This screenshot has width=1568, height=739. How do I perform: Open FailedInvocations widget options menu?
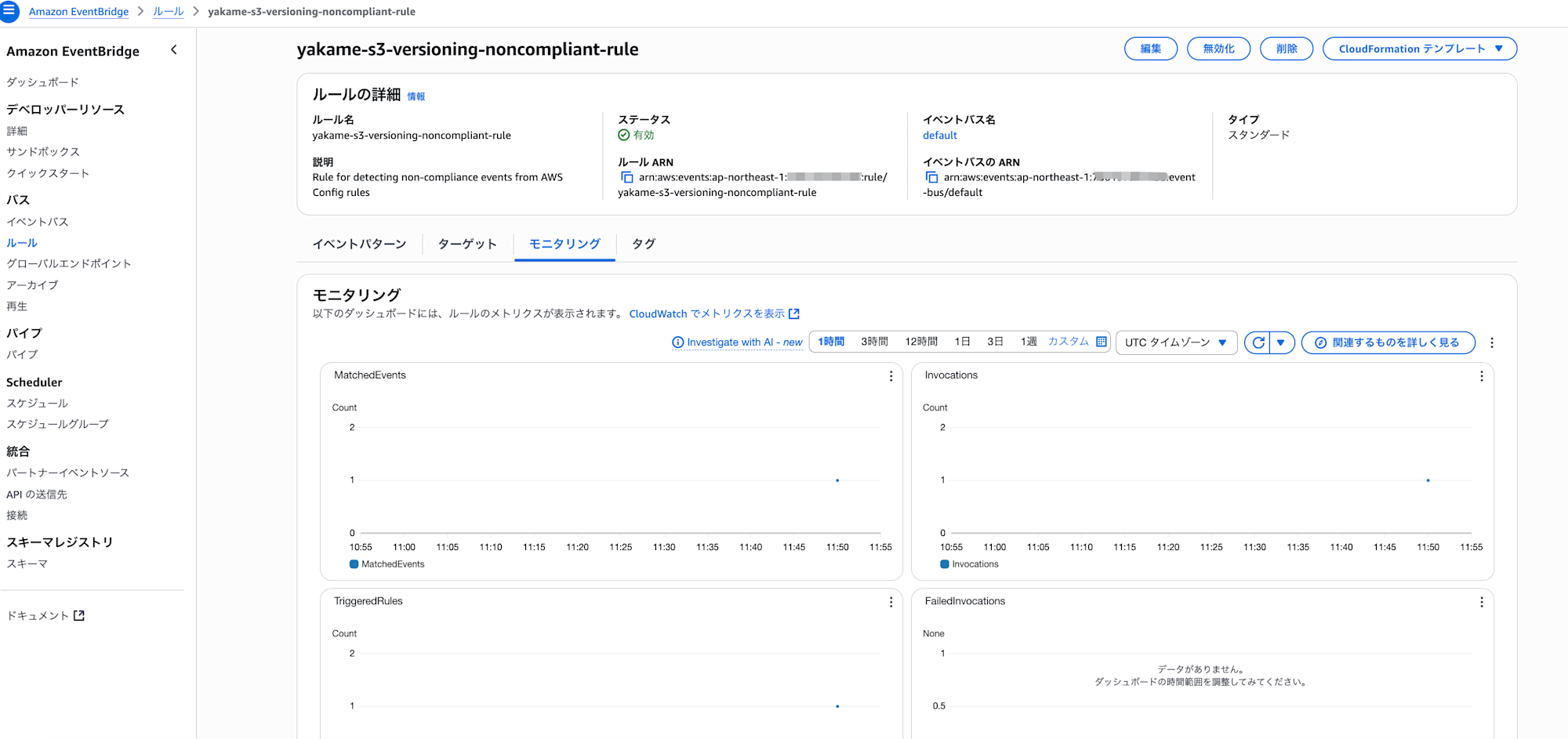coord(1481,602)
